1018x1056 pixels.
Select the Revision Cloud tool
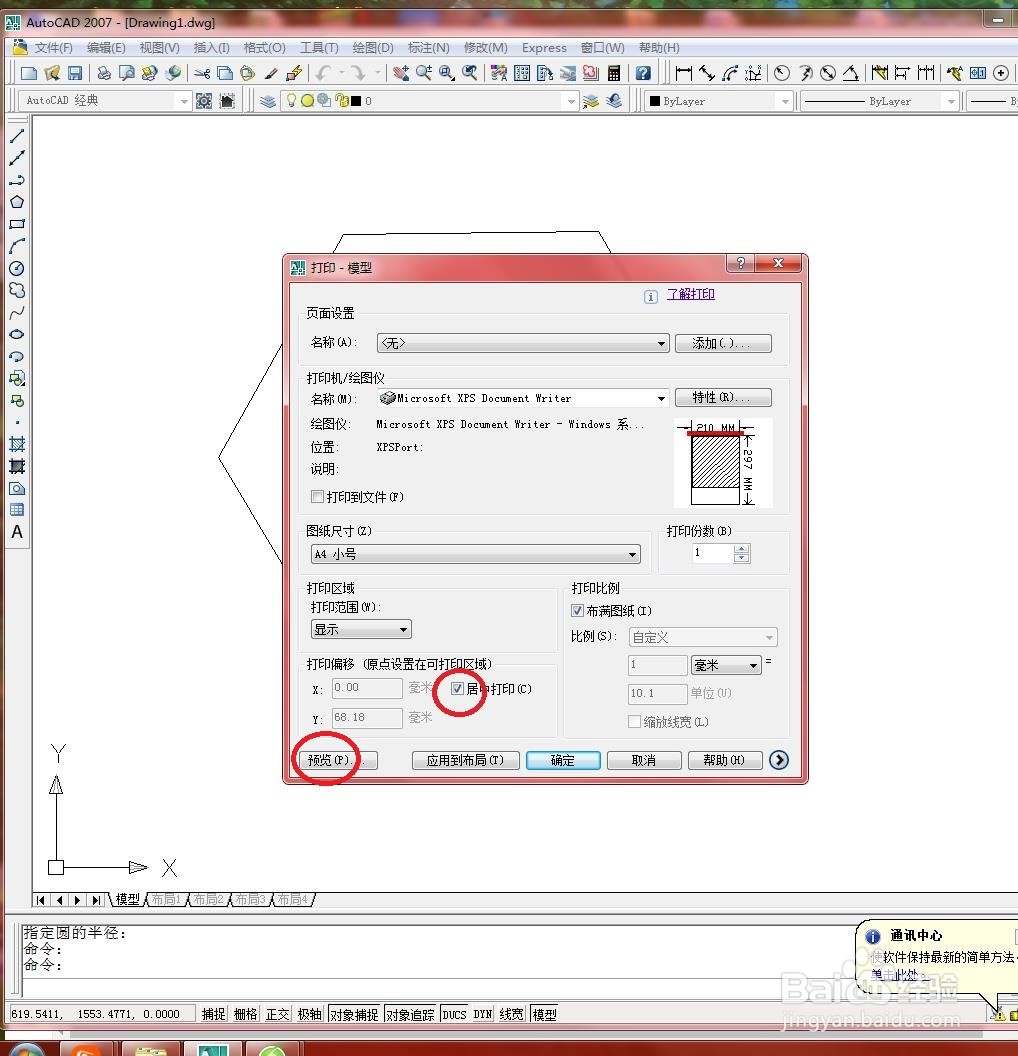(x=17, y=290)
